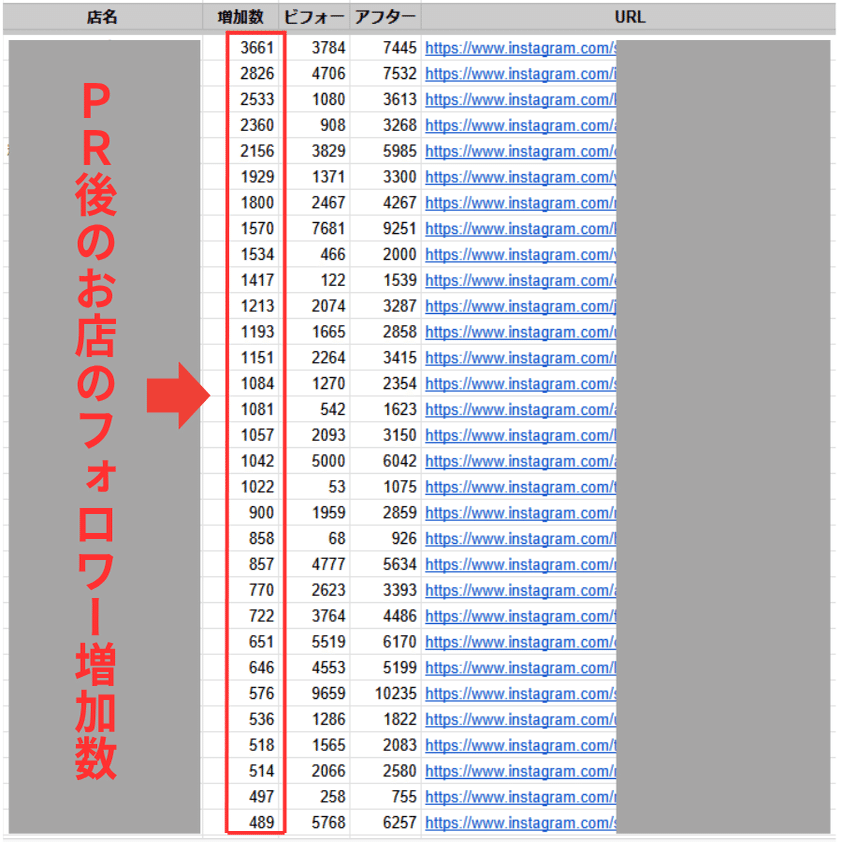
Task: Open the Instagram link beside increase 1022
Action: point(519,487)
